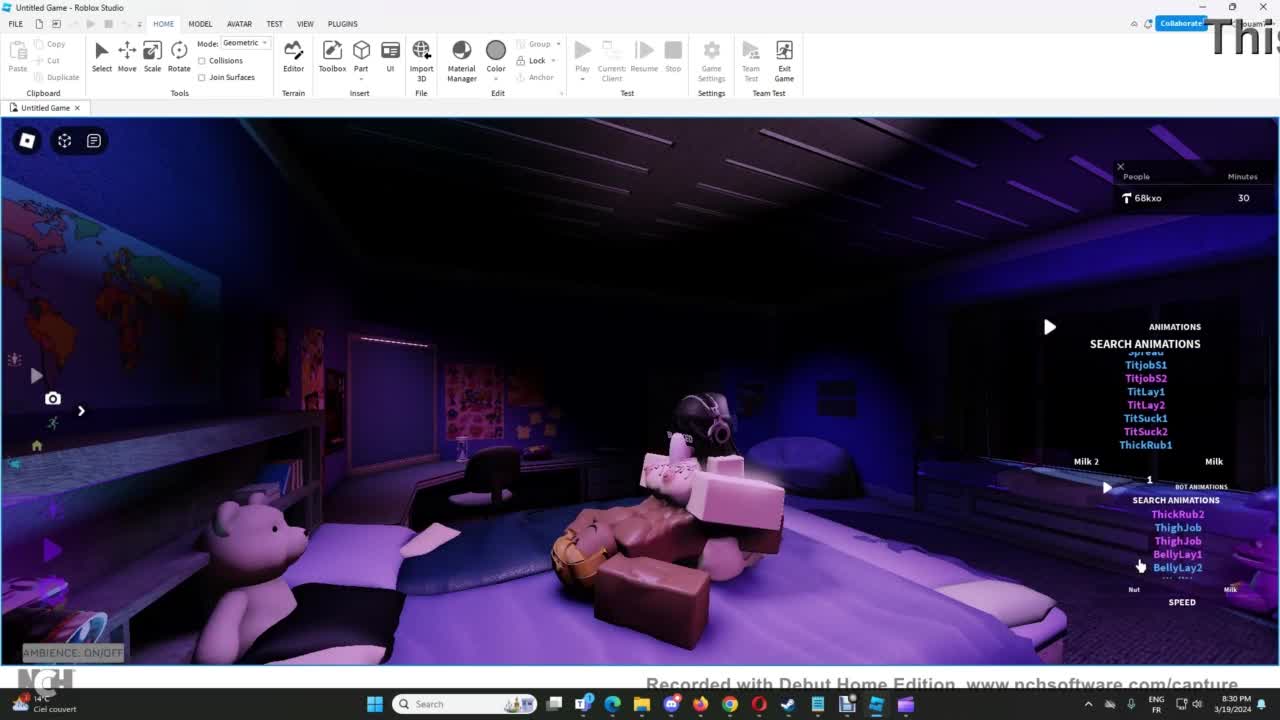Select the Move tool in the ribbon
This screenshot has height=720, width=1280.
(x=127, y=56)
